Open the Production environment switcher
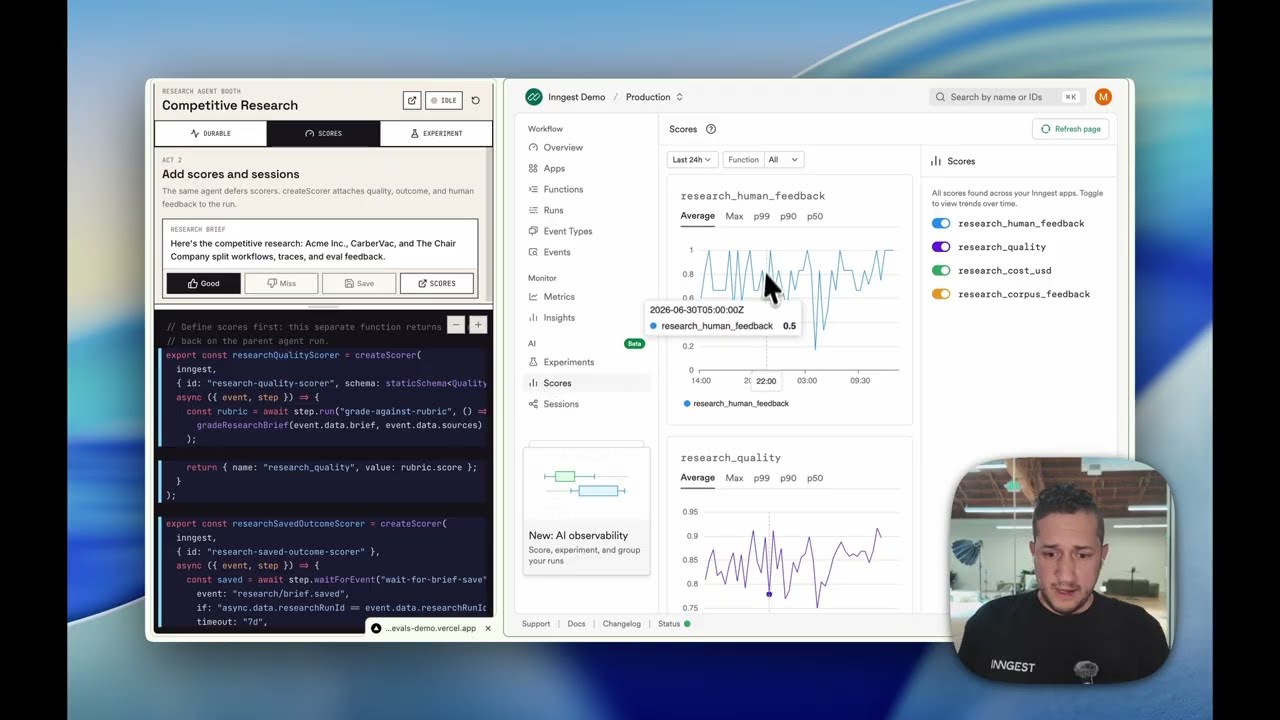 (654, 97)
